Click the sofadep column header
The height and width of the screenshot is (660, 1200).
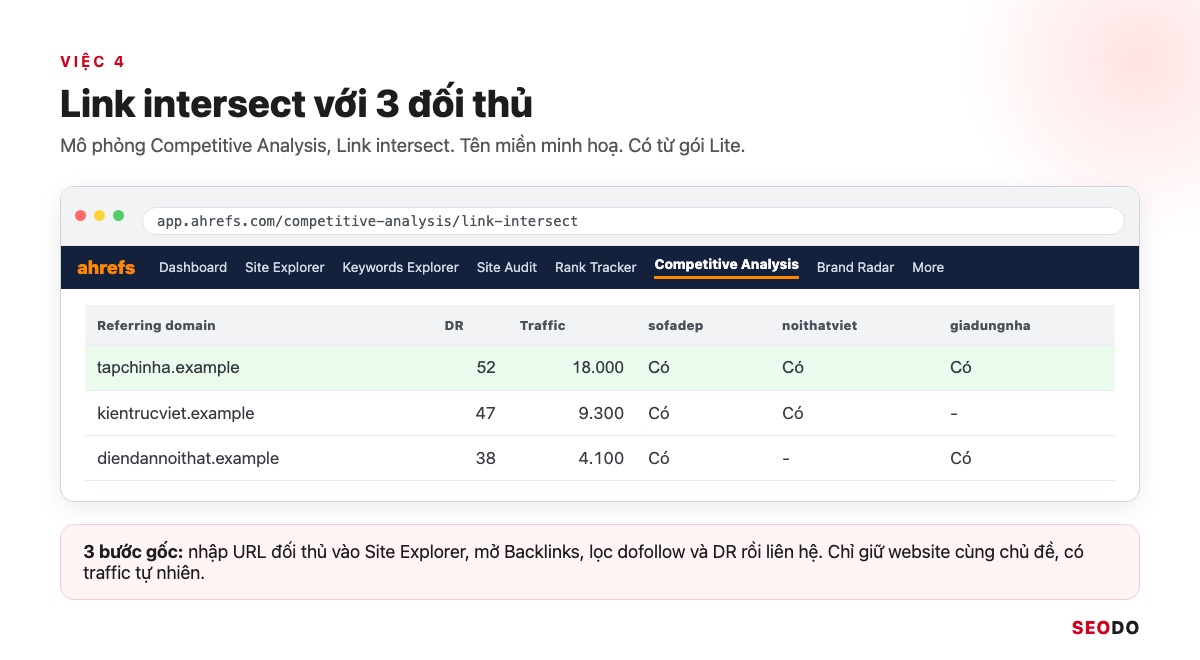[x=675, y=325]
